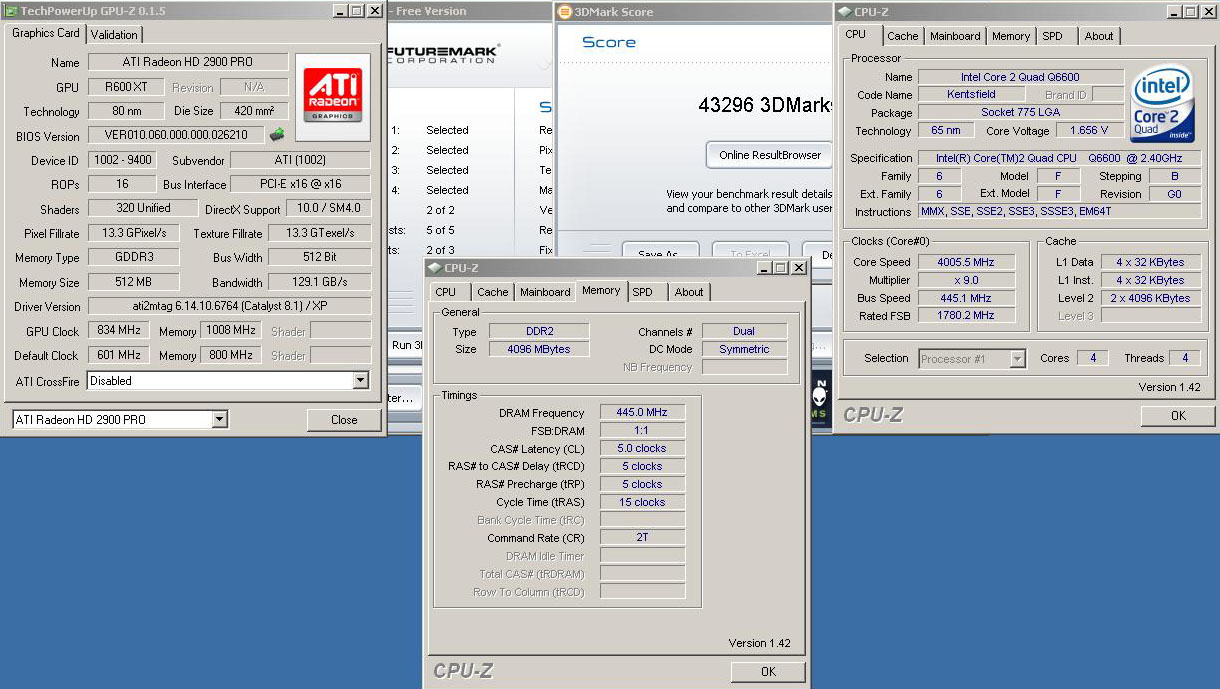The height and width of the screenshot is (689, 1220).
Task: Click the Instructions MMX, SSE list field
Action: [x=1060, y=212]
